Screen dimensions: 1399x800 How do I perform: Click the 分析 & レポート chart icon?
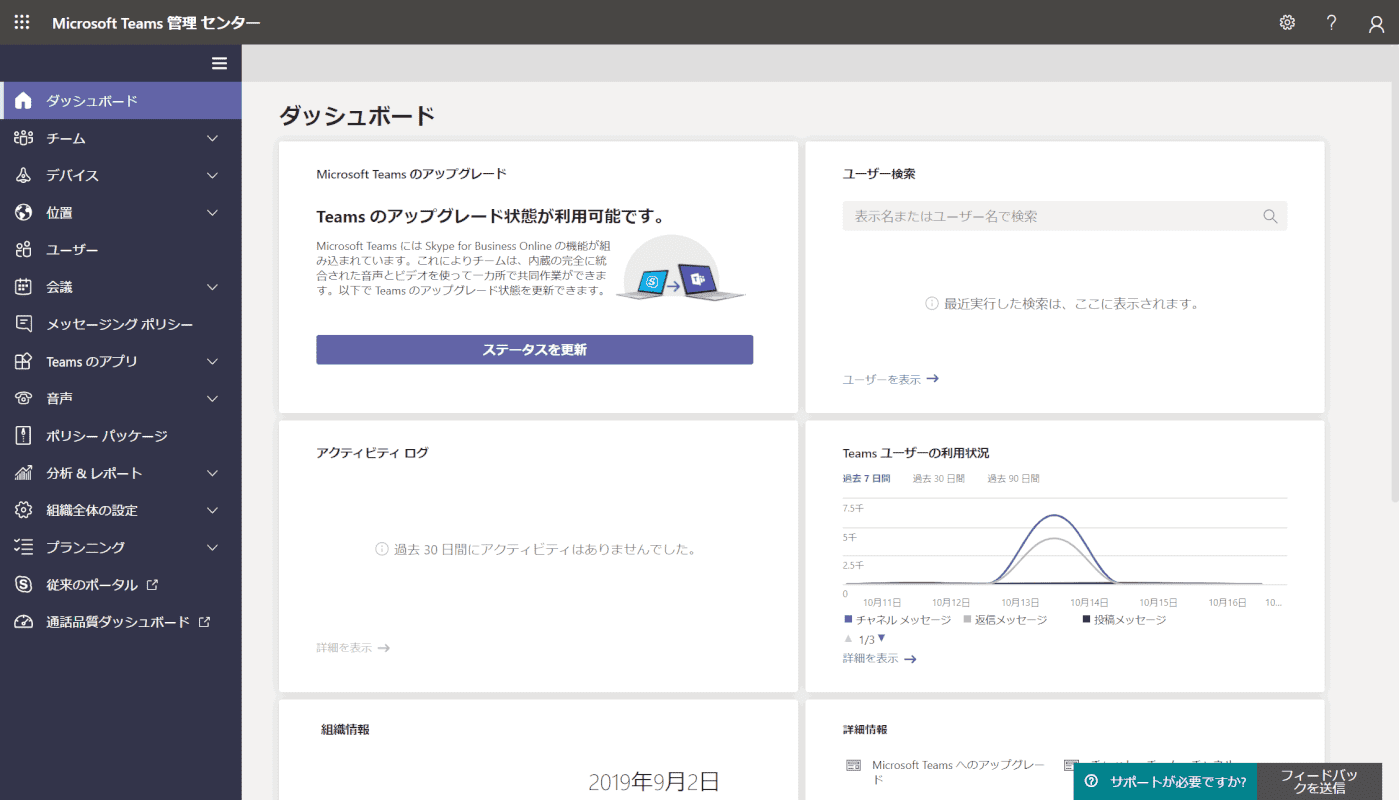pyautogui.click(x=24, y=473)
